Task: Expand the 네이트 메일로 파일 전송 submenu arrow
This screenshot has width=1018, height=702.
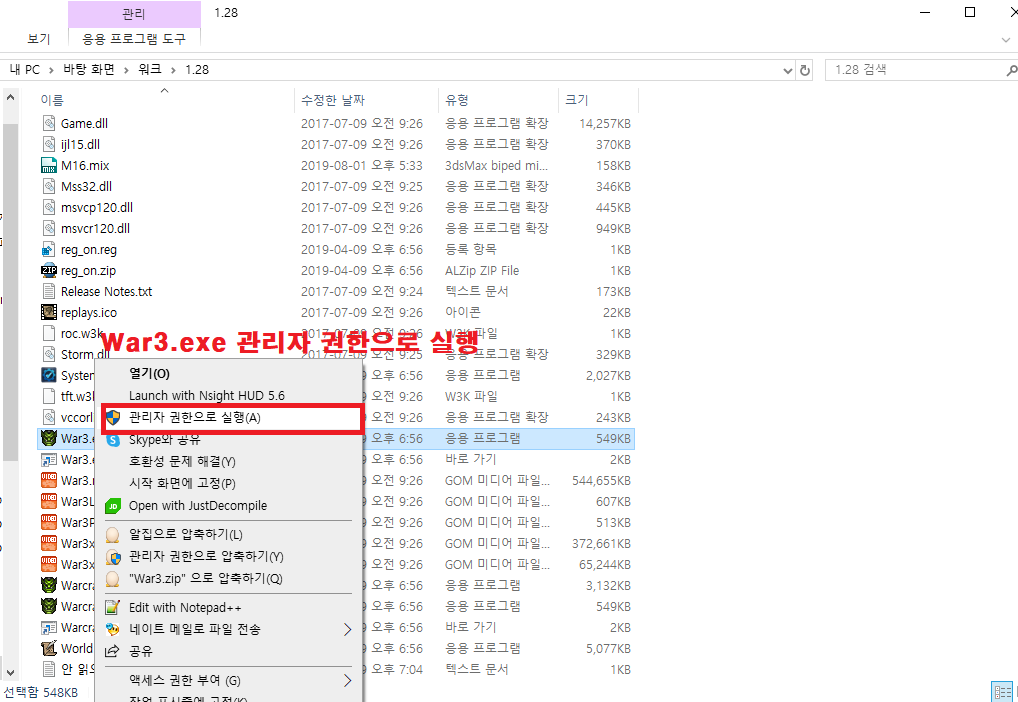Action: 347,629
